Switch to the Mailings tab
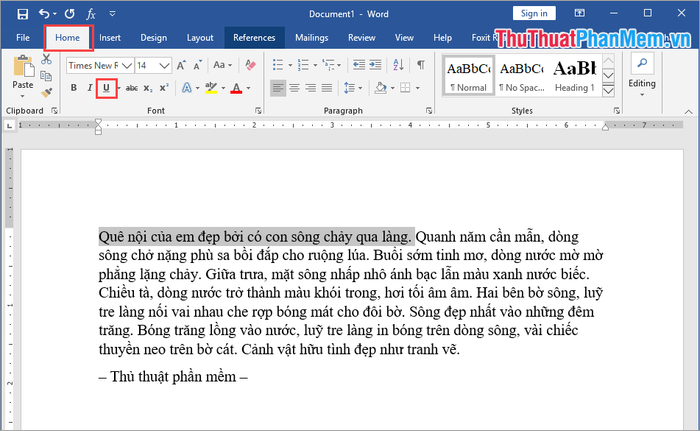 pyautogui.click(x=312, y=38)
